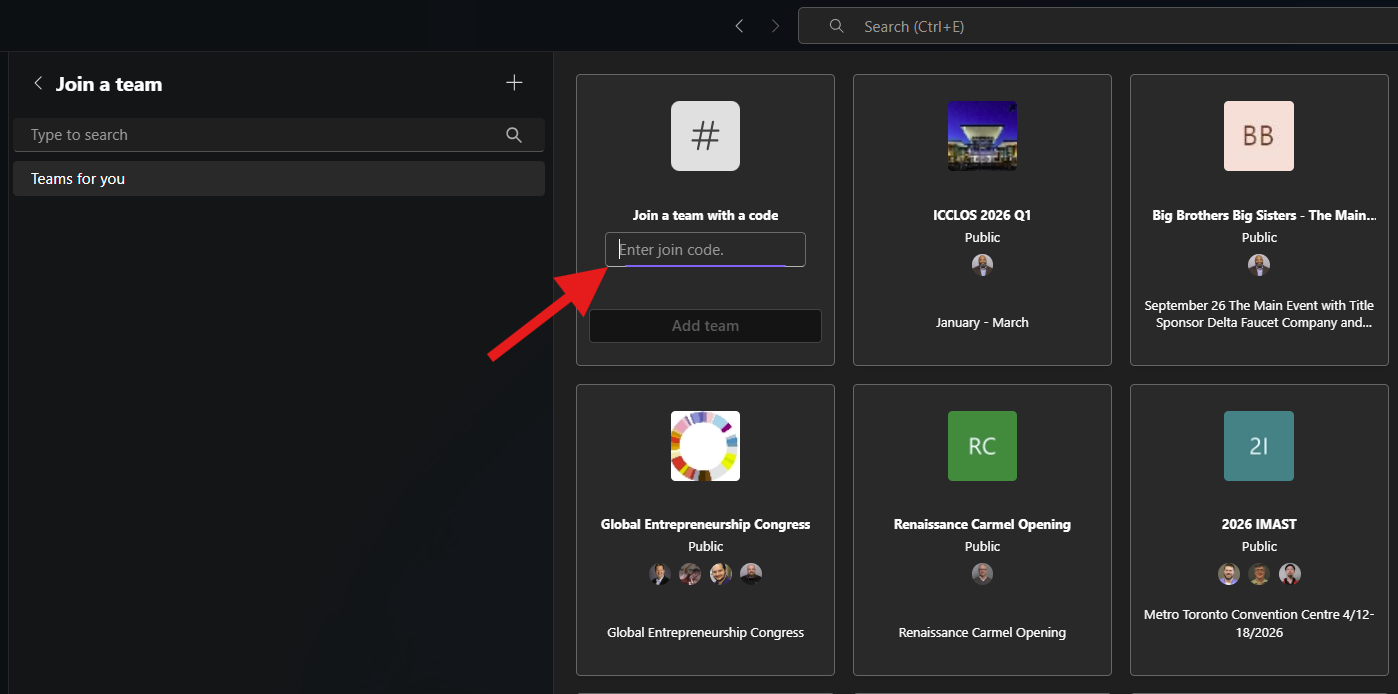This screenshot has width=1398, height=694.
Task: Click the BB team avatar icon
Action: coord(1258,136)
